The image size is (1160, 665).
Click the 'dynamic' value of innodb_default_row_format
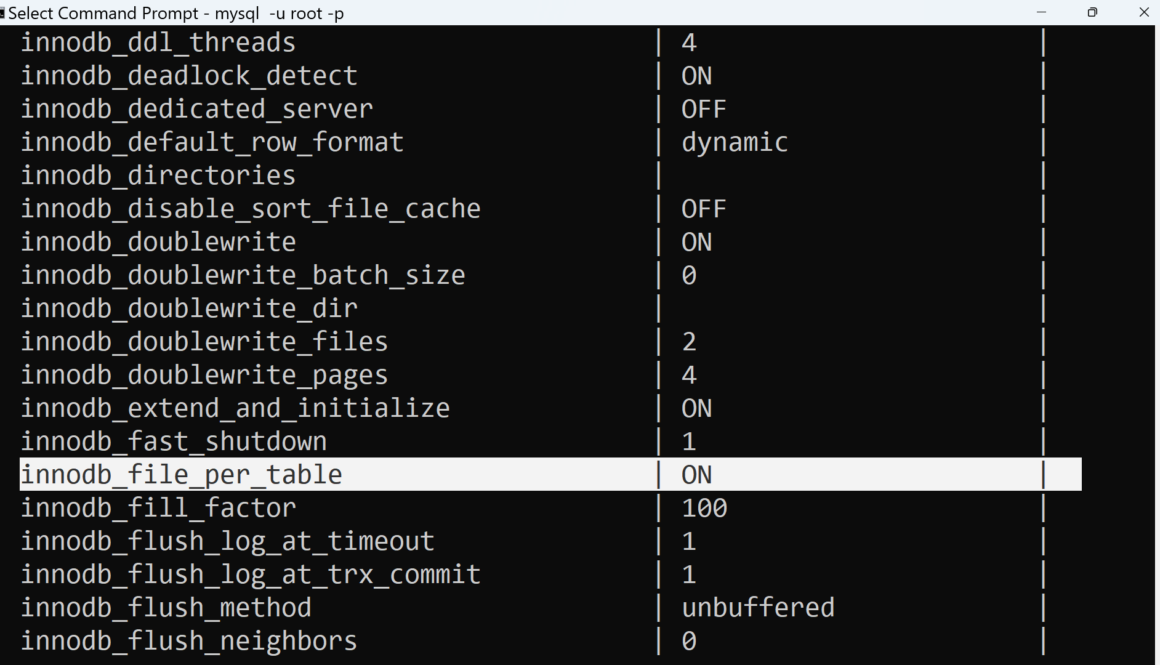[x=734, y=142]
